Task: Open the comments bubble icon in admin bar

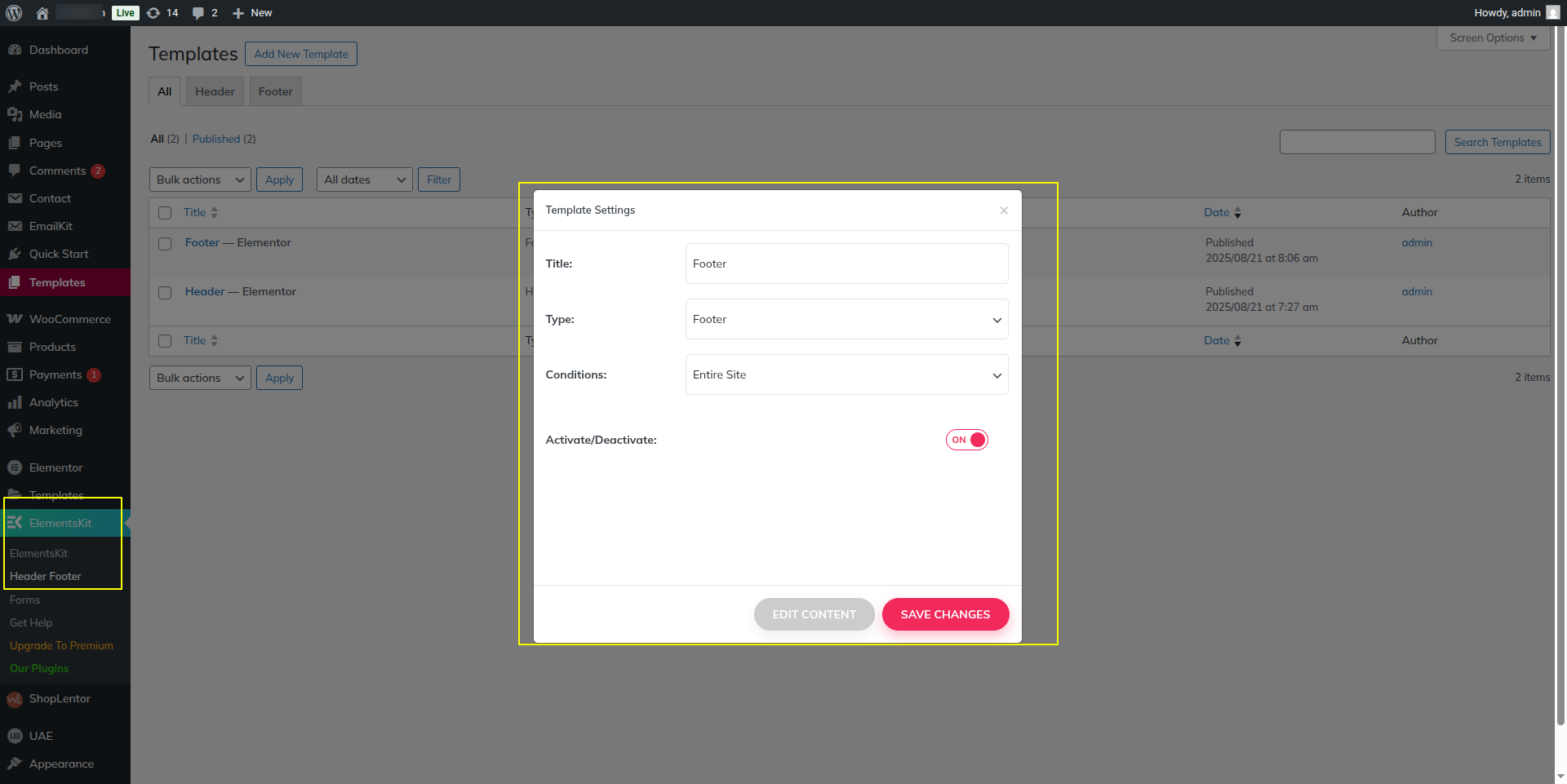Action: 198,13
